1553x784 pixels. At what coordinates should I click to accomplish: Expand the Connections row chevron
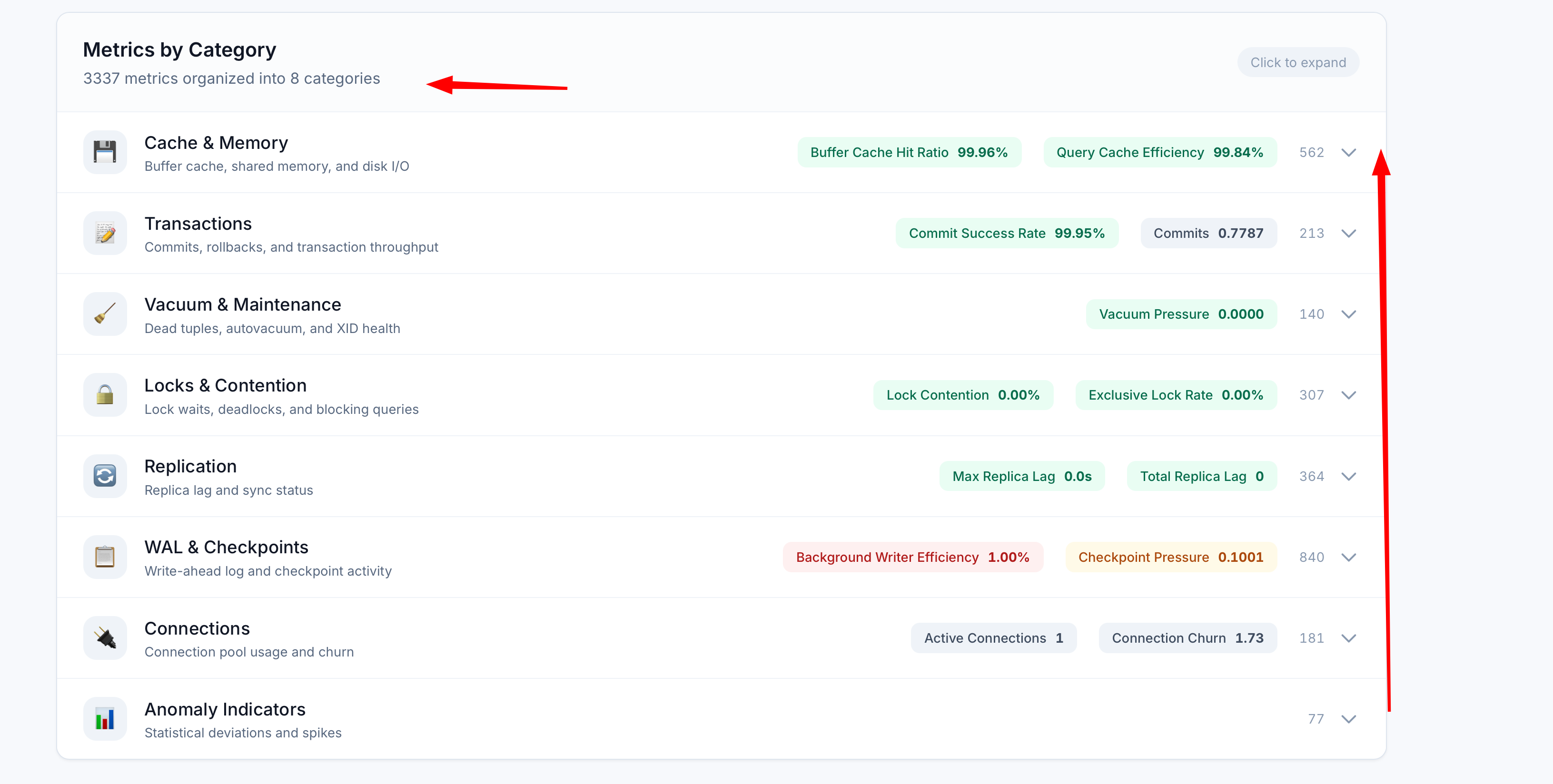[x=1349, y=638]
